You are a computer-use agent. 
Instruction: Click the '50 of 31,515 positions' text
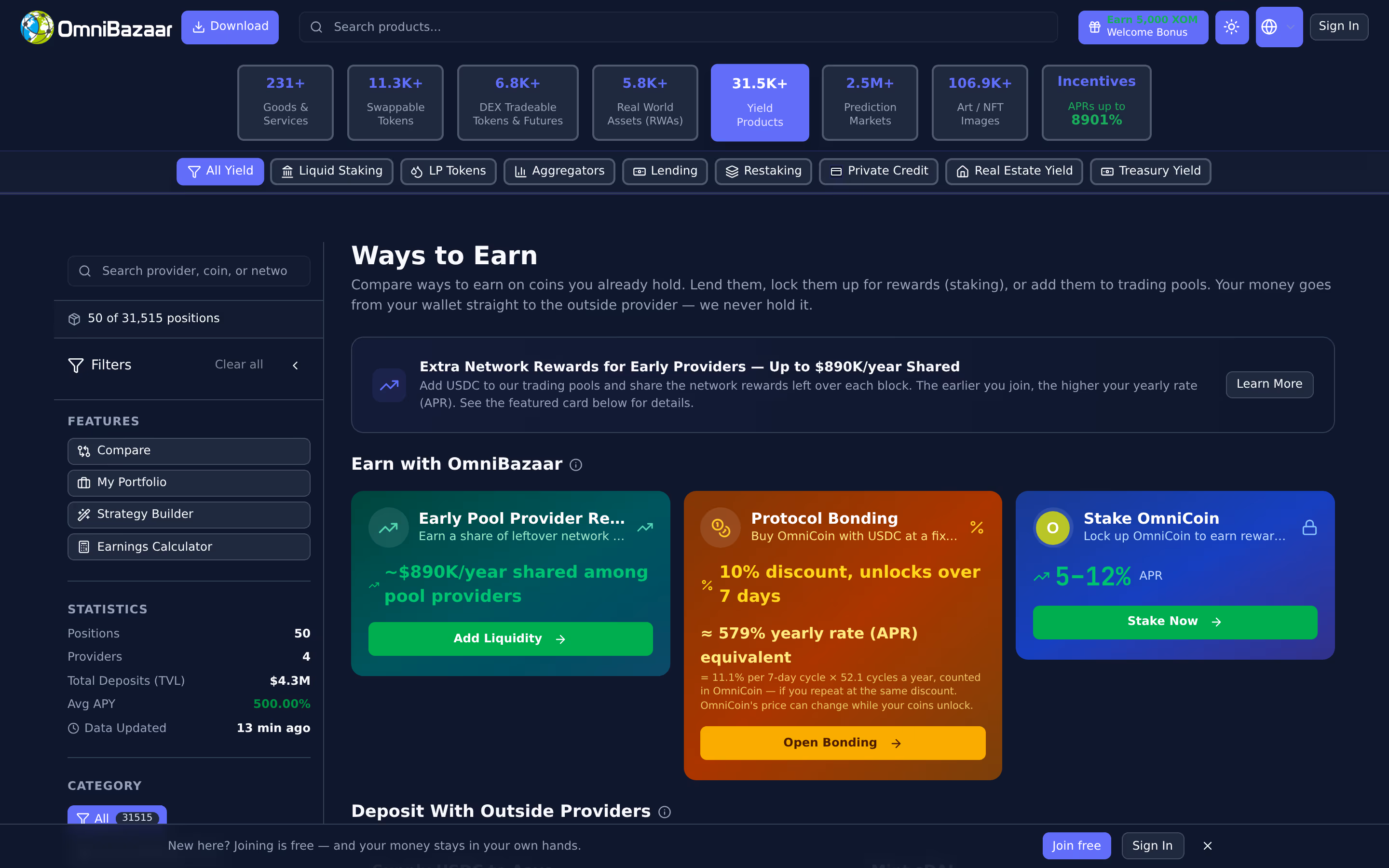point(154,319)
